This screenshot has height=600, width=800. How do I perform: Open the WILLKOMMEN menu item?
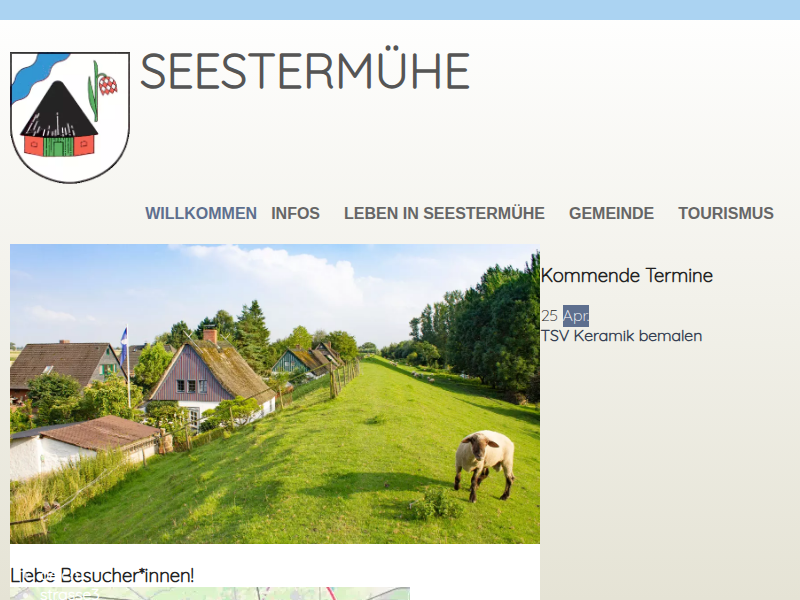201,213
